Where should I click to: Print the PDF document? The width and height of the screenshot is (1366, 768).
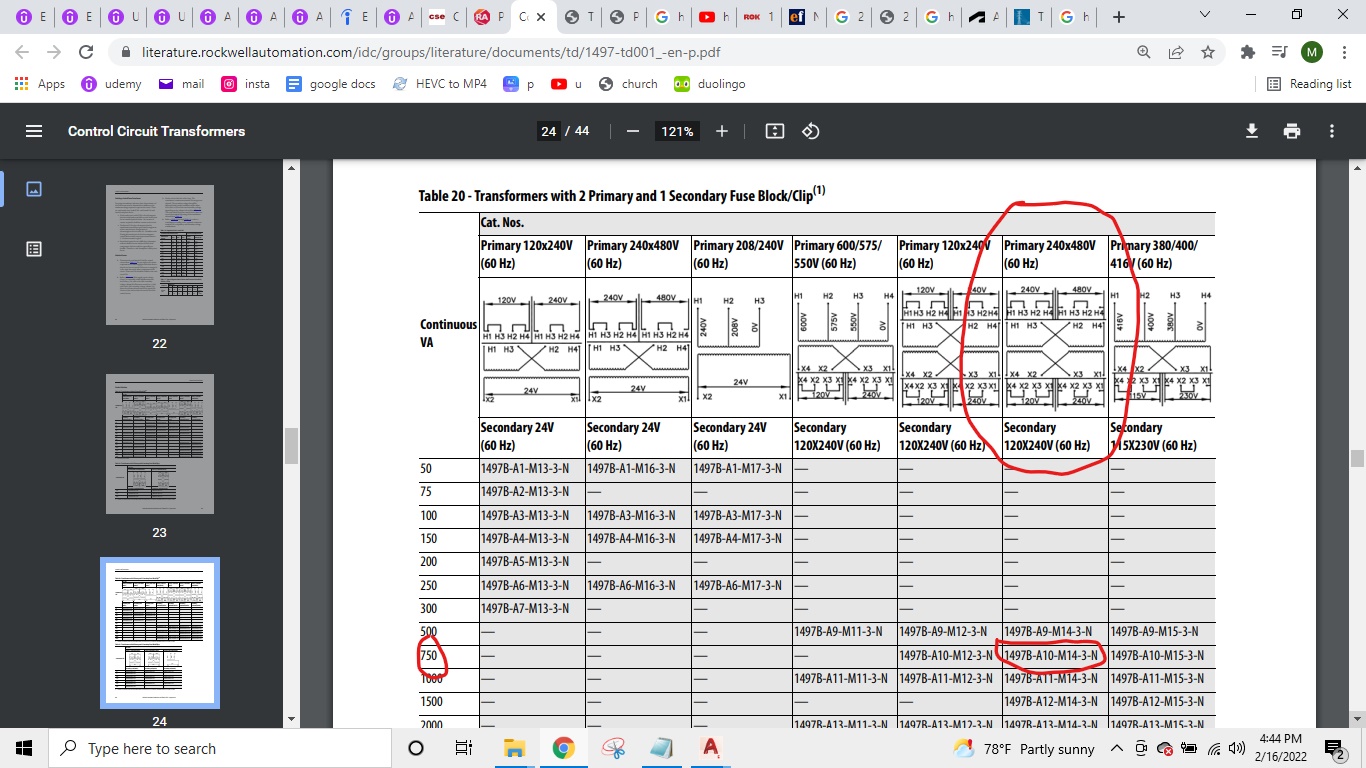1292,131
